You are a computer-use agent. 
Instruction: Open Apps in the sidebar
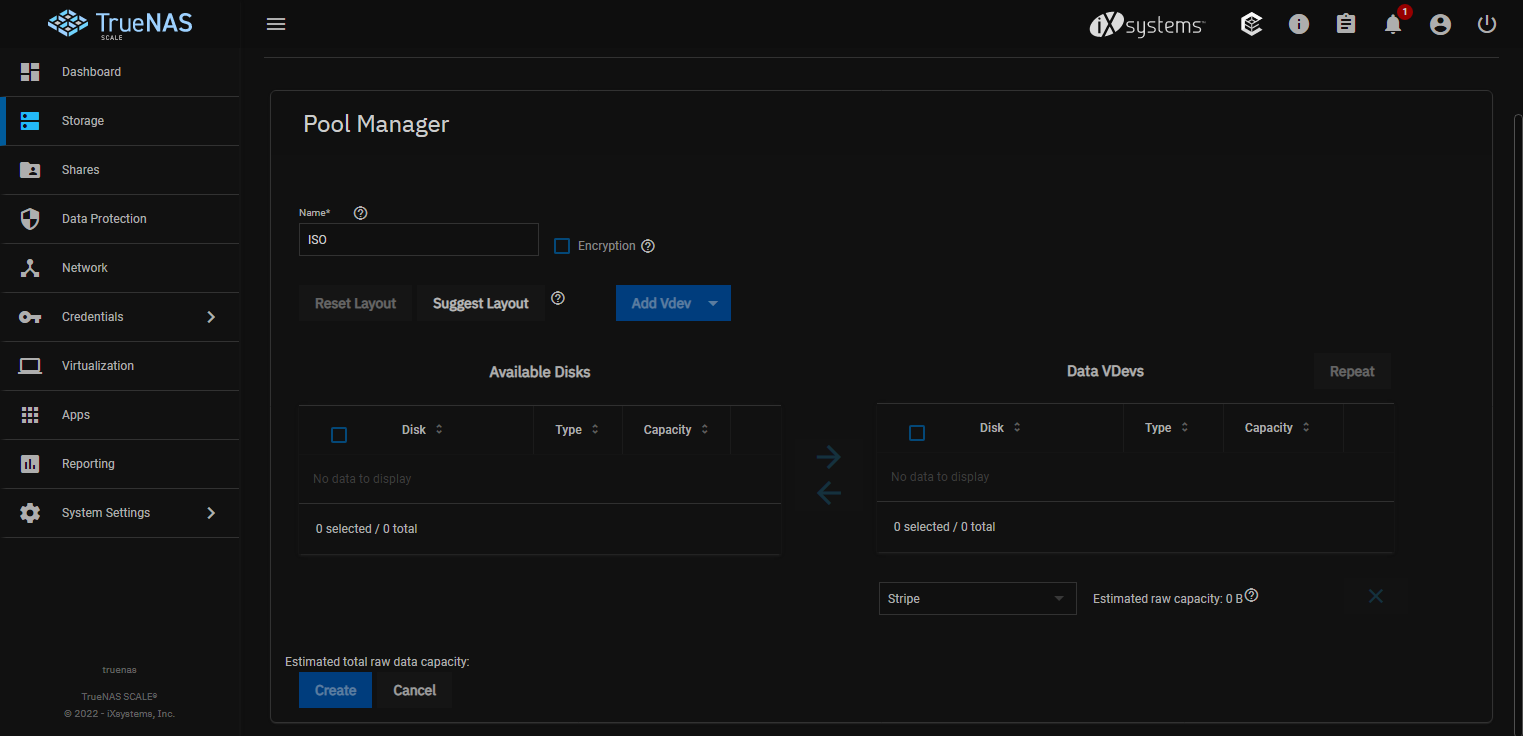tap(120, 415)
